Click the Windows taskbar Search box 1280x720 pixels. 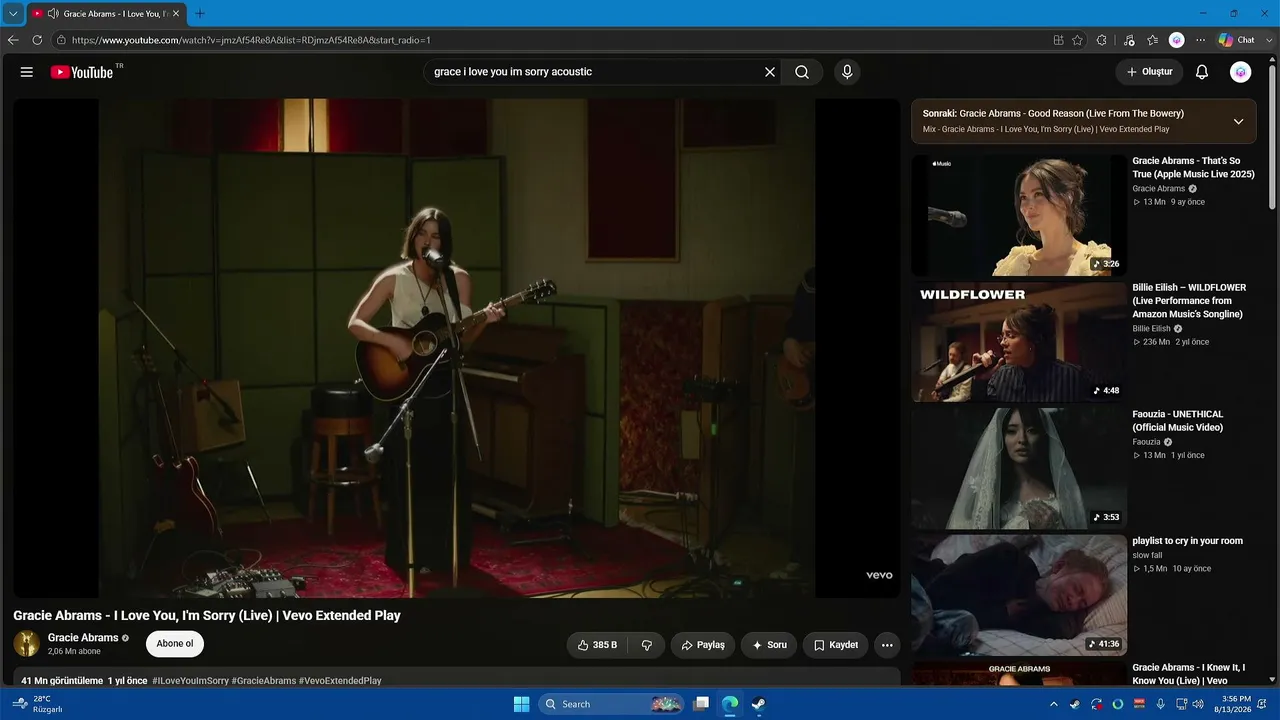click(613, 704)
